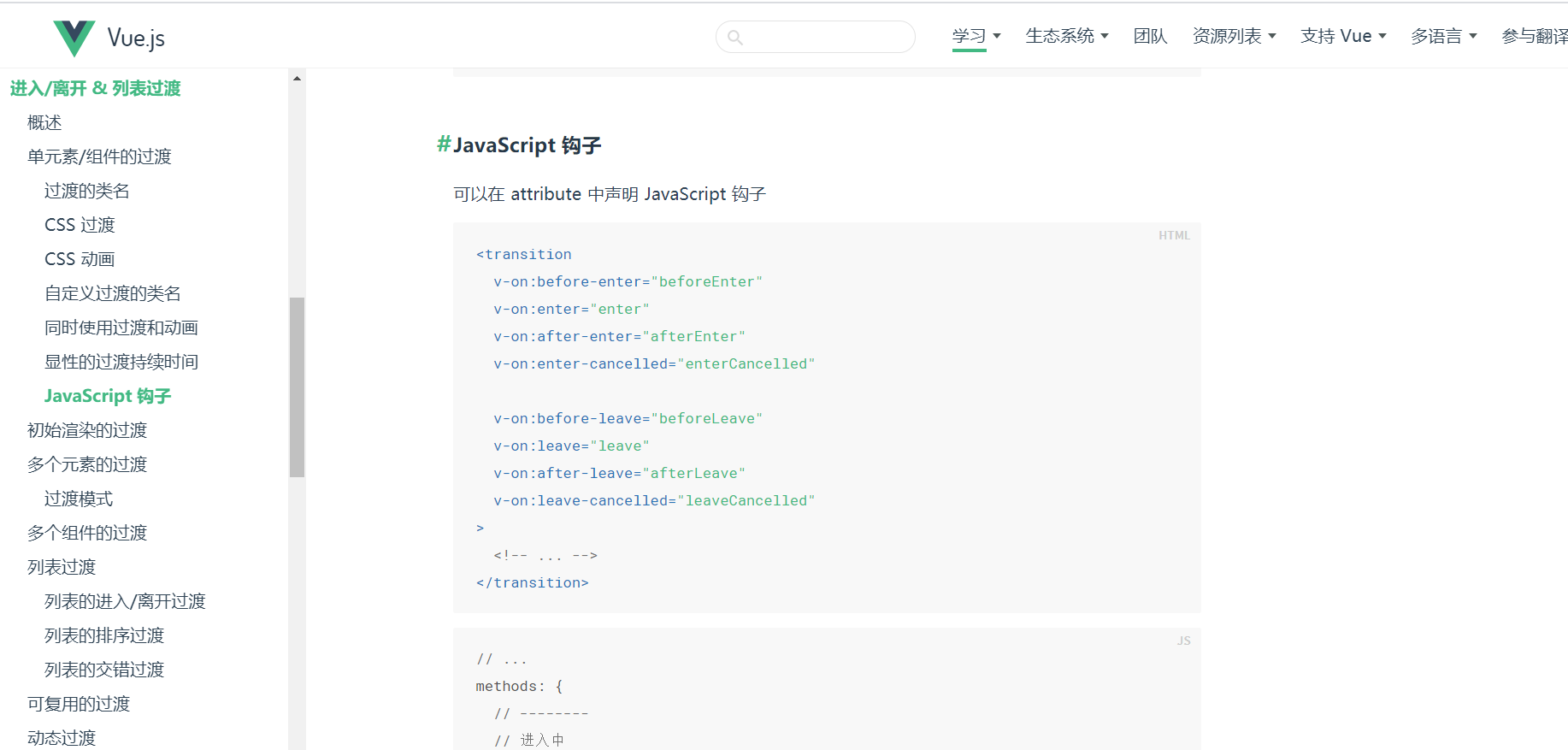
Task: Click the HTML label on code block
Action: 1174,235
